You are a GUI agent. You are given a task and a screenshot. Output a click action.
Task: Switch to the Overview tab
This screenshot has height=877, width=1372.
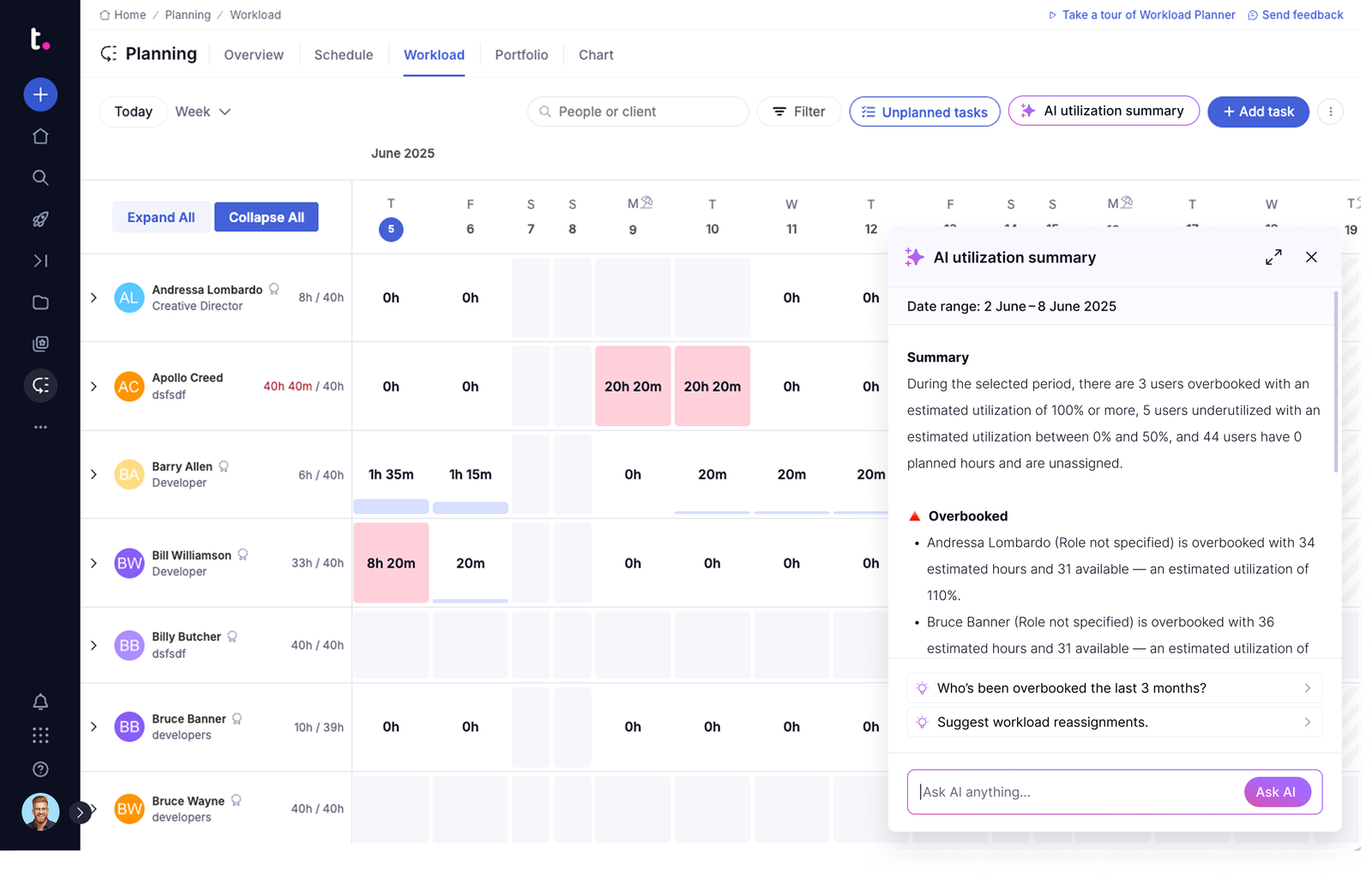point(254,55)
